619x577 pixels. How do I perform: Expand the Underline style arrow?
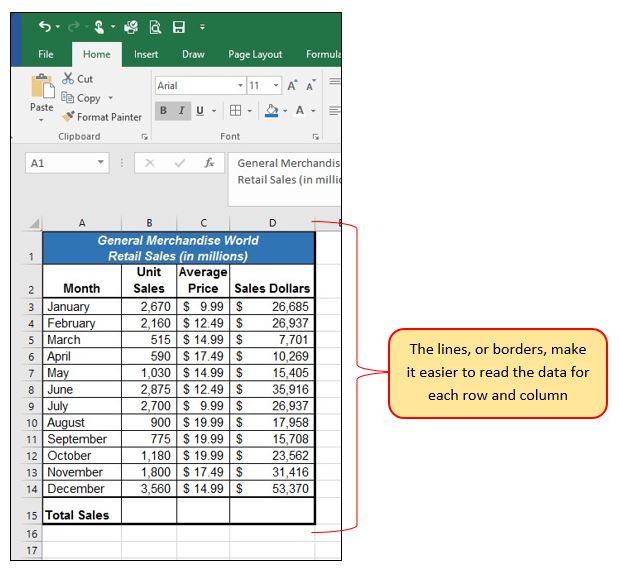point(214,111)
